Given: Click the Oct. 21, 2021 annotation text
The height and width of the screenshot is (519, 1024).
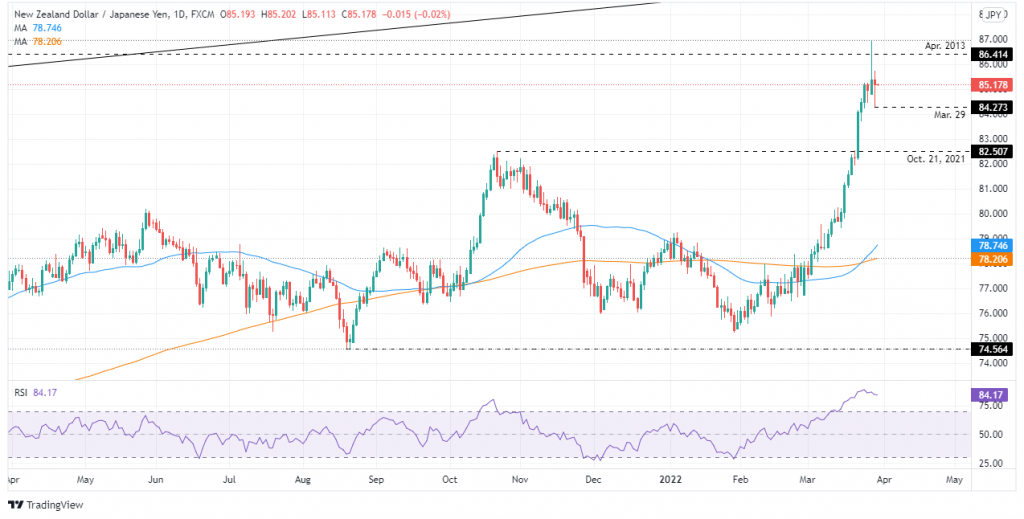Looking at the screenshot, I should tap(935, 159).
